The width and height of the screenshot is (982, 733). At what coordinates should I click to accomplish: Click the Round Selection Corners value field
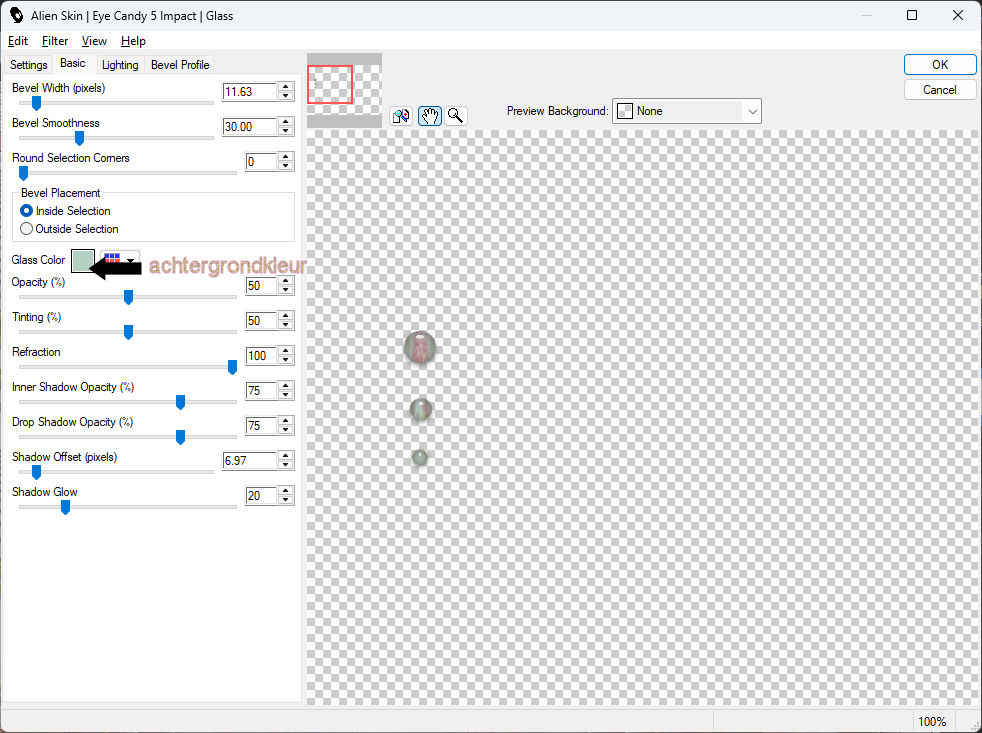tap(261, 162)
